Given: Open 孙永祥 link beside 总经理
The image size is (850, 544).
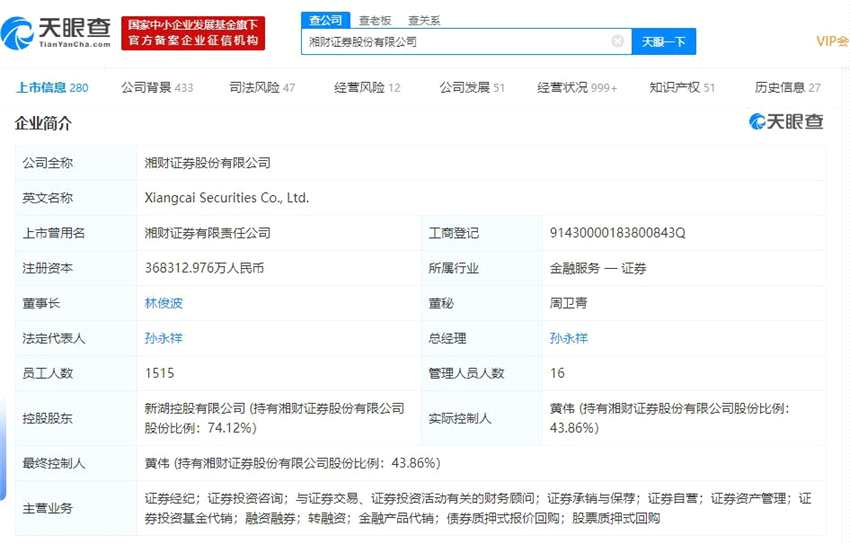Looking at the screenshot, I should point(569,338).
